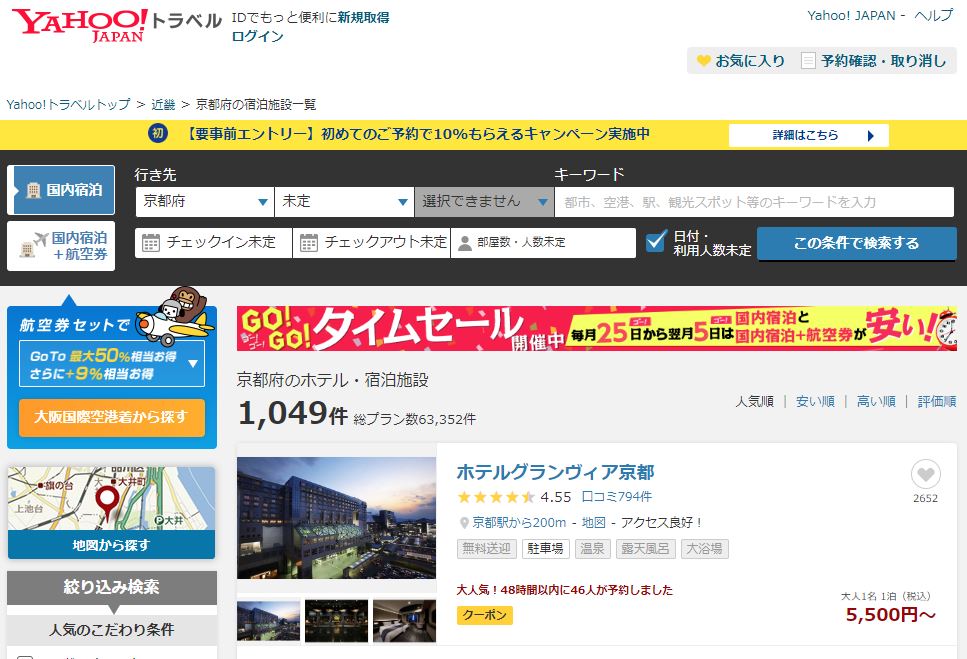Viewport: 967px width, 659px height.
Task: Open the チェックアウト未定 date picker
Action: click(x=372, y=242)
